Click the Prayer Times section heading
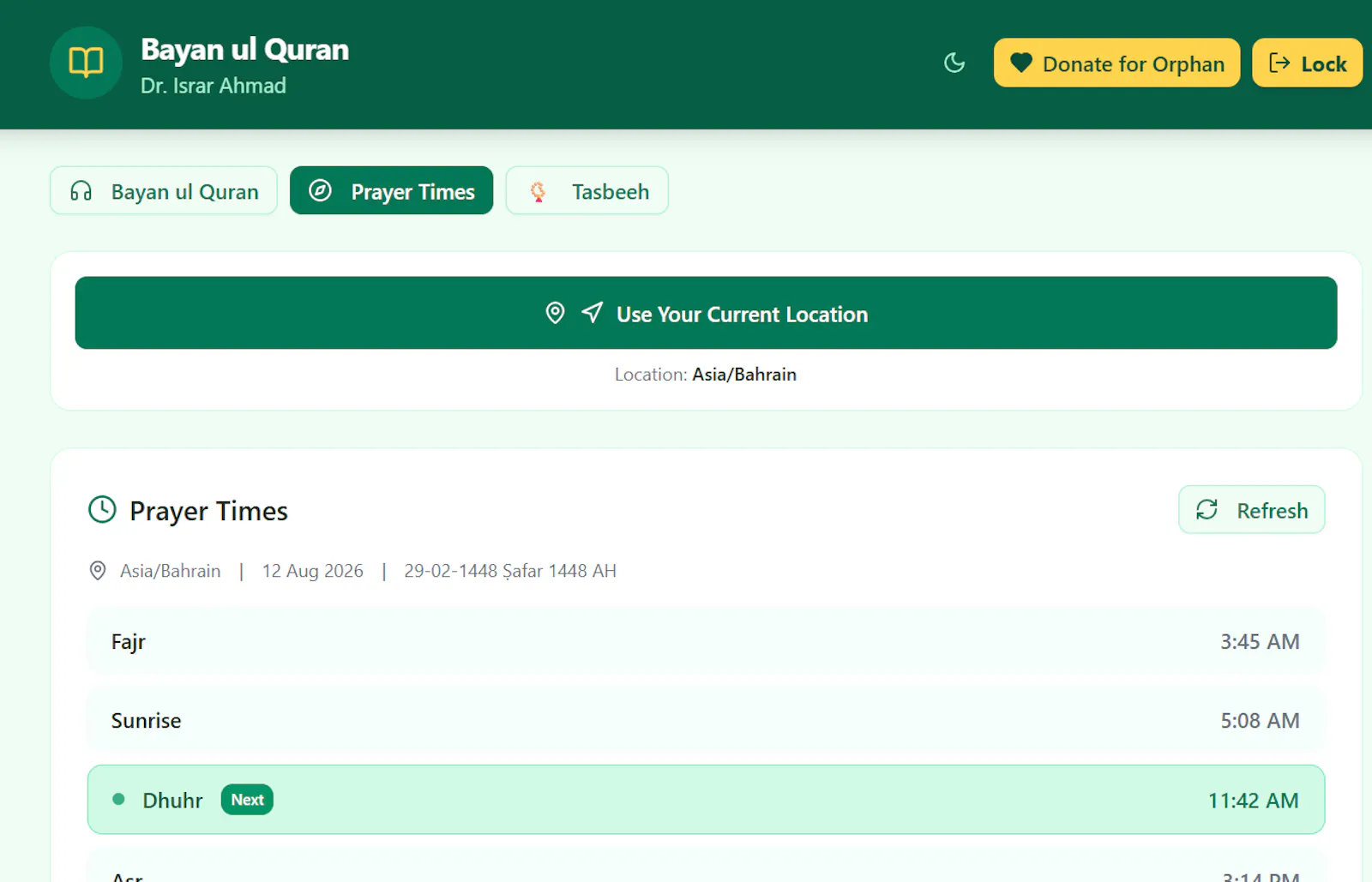This screenshot has width=1372, height=882. (208, 511)
